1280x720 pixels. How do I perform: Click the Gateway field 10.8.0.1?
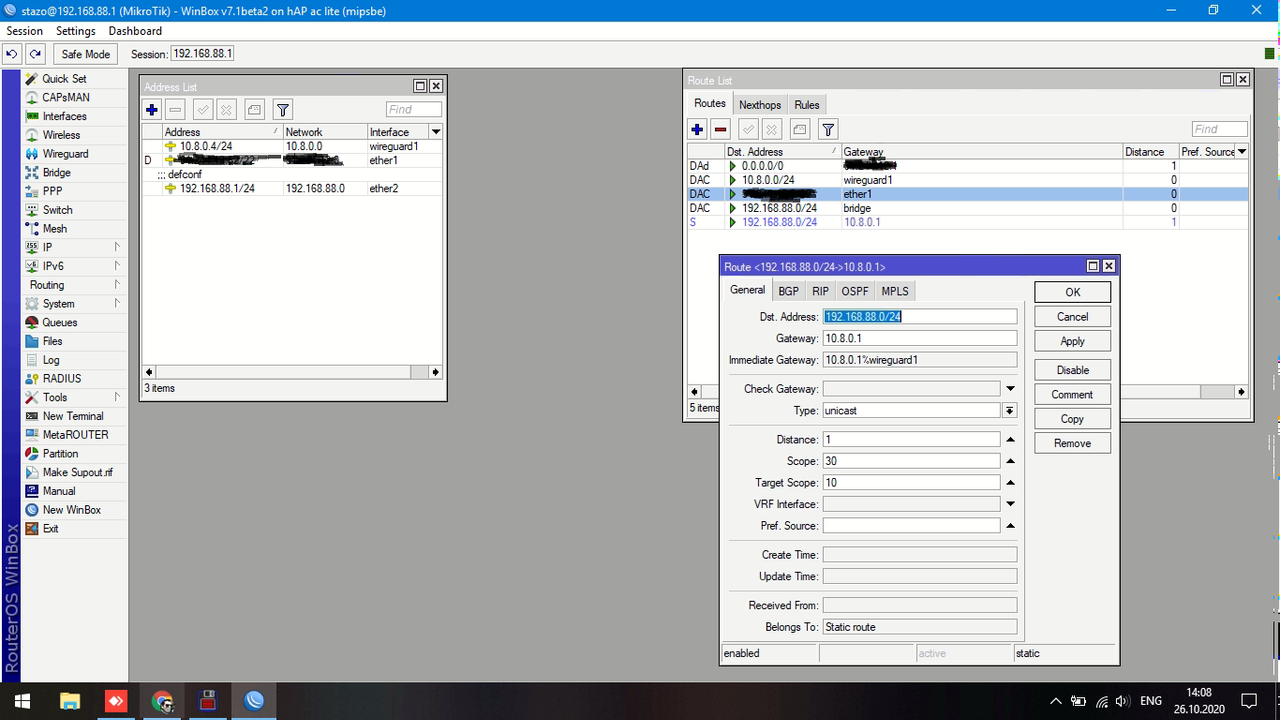(x=920, y=338)
